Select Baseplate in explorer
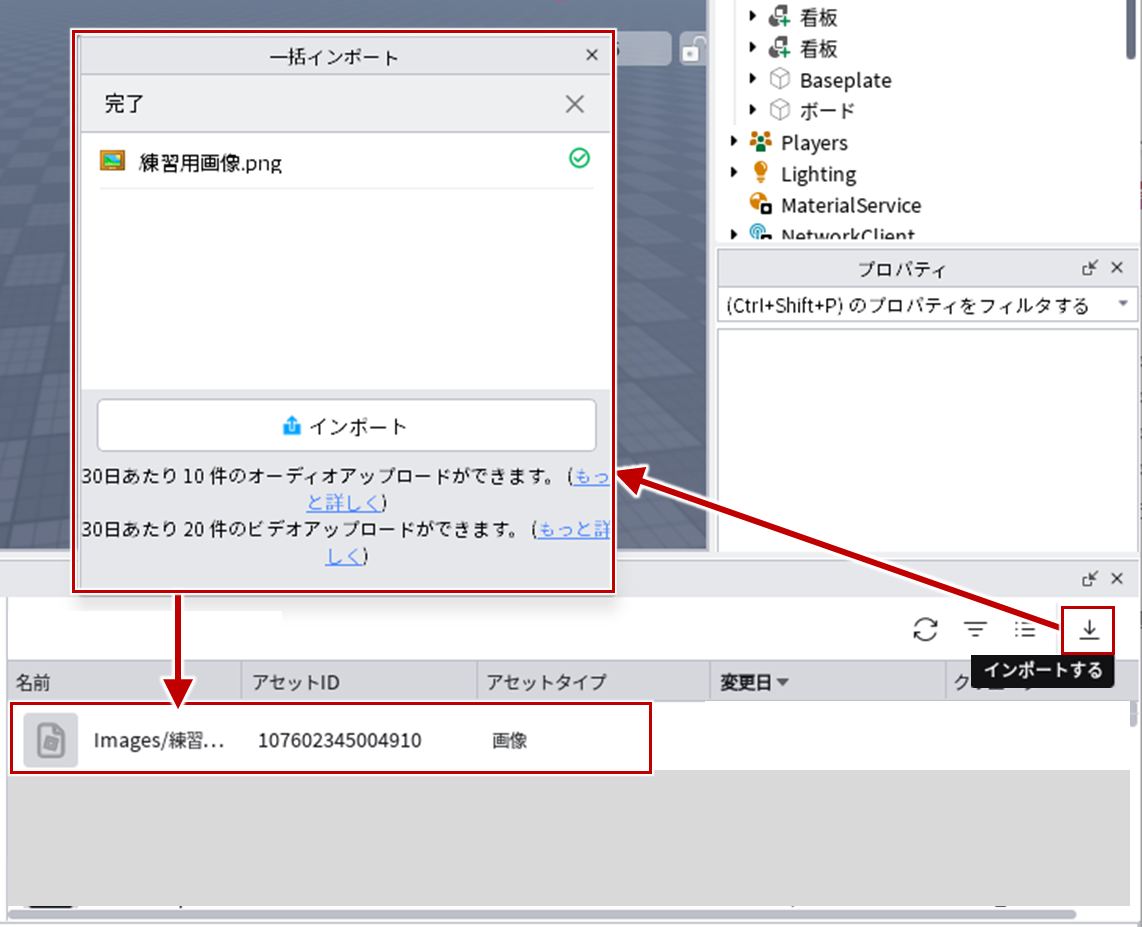The height and width of the screenshot is (927, 1142). point(845,80)
